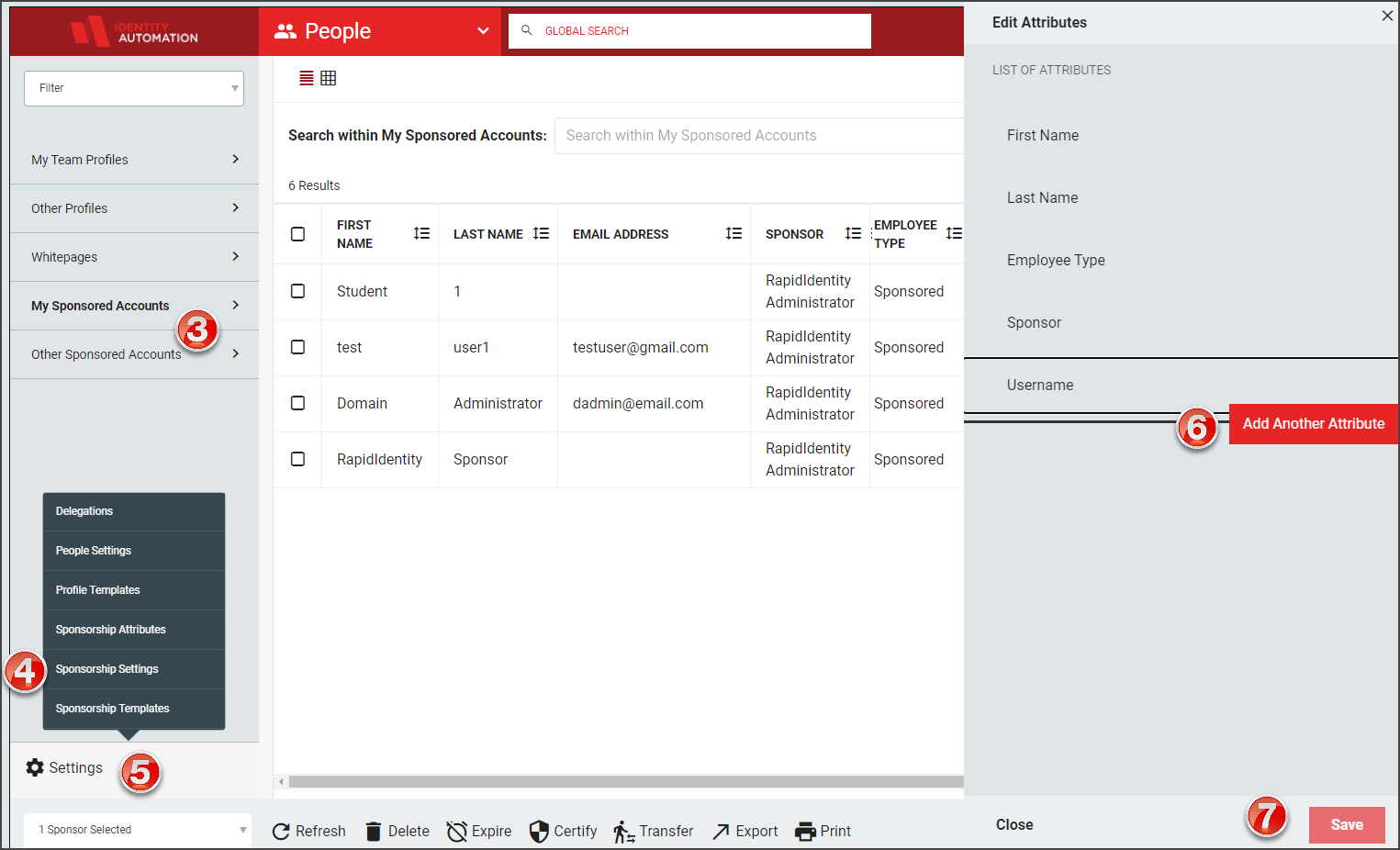Click the Transfer icon
The image size is (1400, 850).
tap(624, 832)
